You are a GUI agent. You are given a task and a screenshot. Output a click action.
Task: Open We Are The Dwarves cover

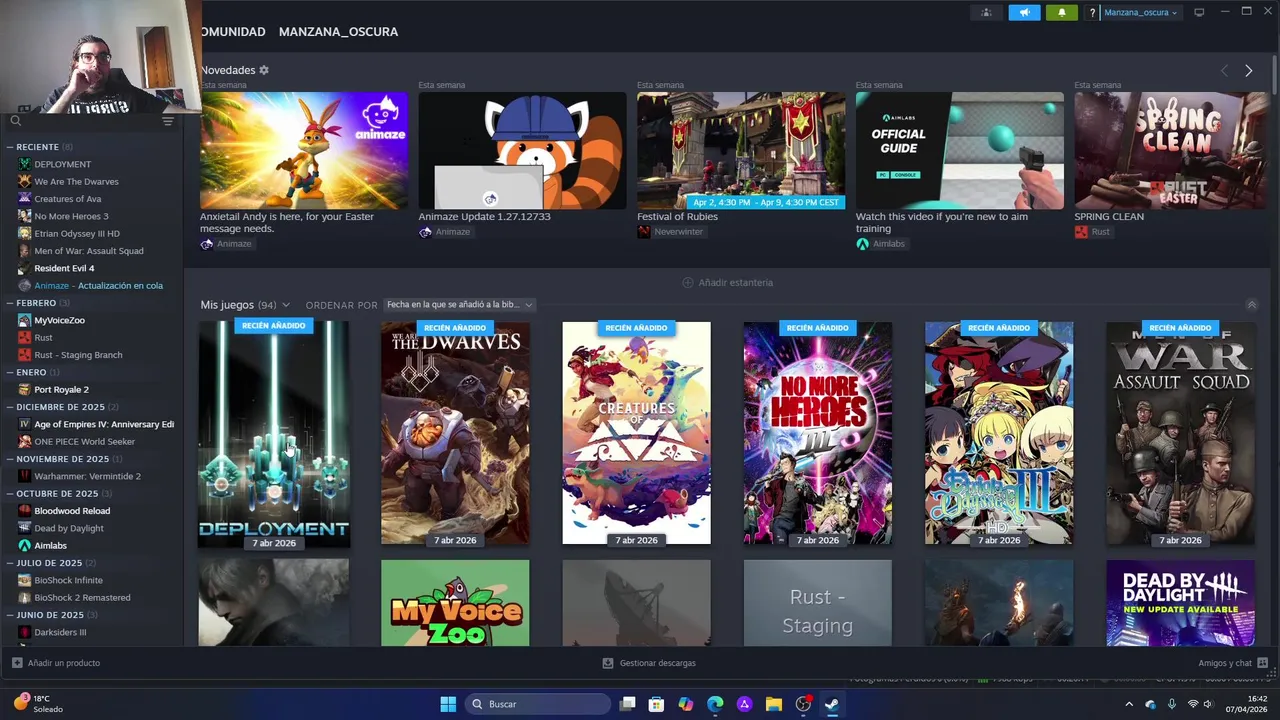coord(455,433)
